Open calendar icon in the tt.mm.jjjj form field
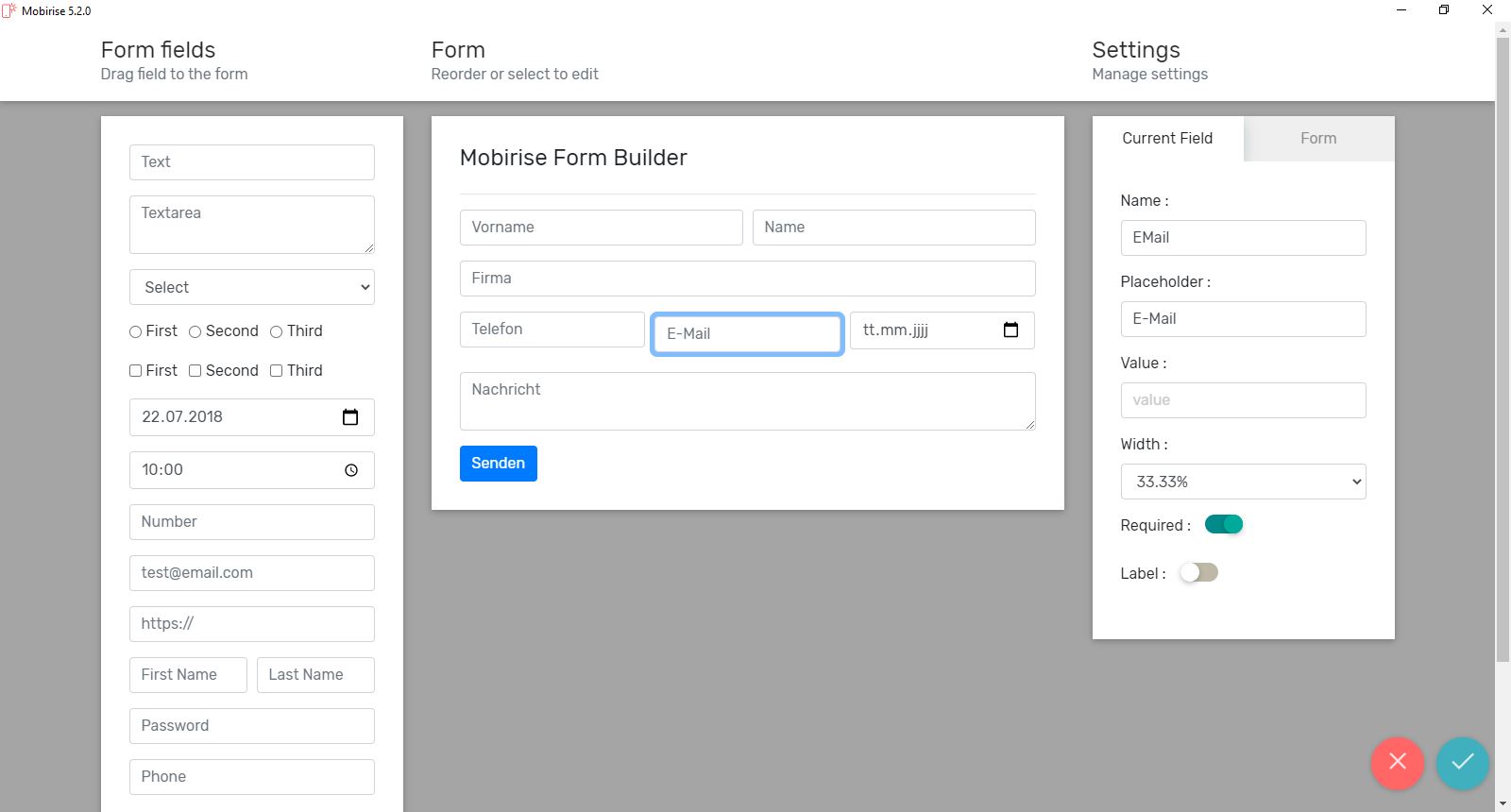The height and width of the screenshot is (812, 1511). pos(1010,330)
